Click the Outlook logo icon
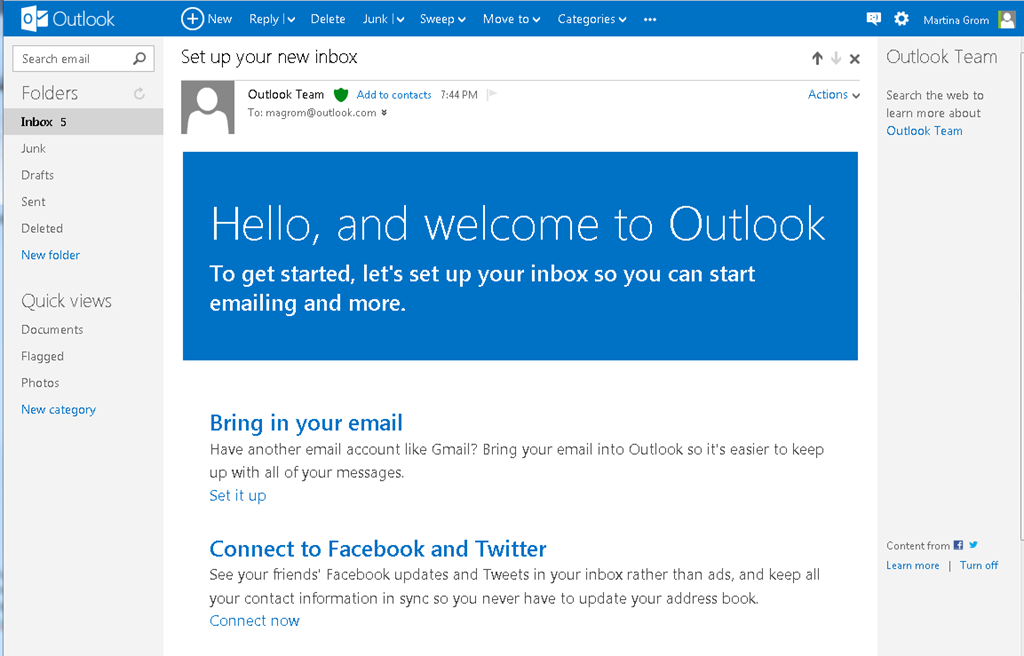The height and width of the screenshot is (656, 1024). (x=35, y=19)
